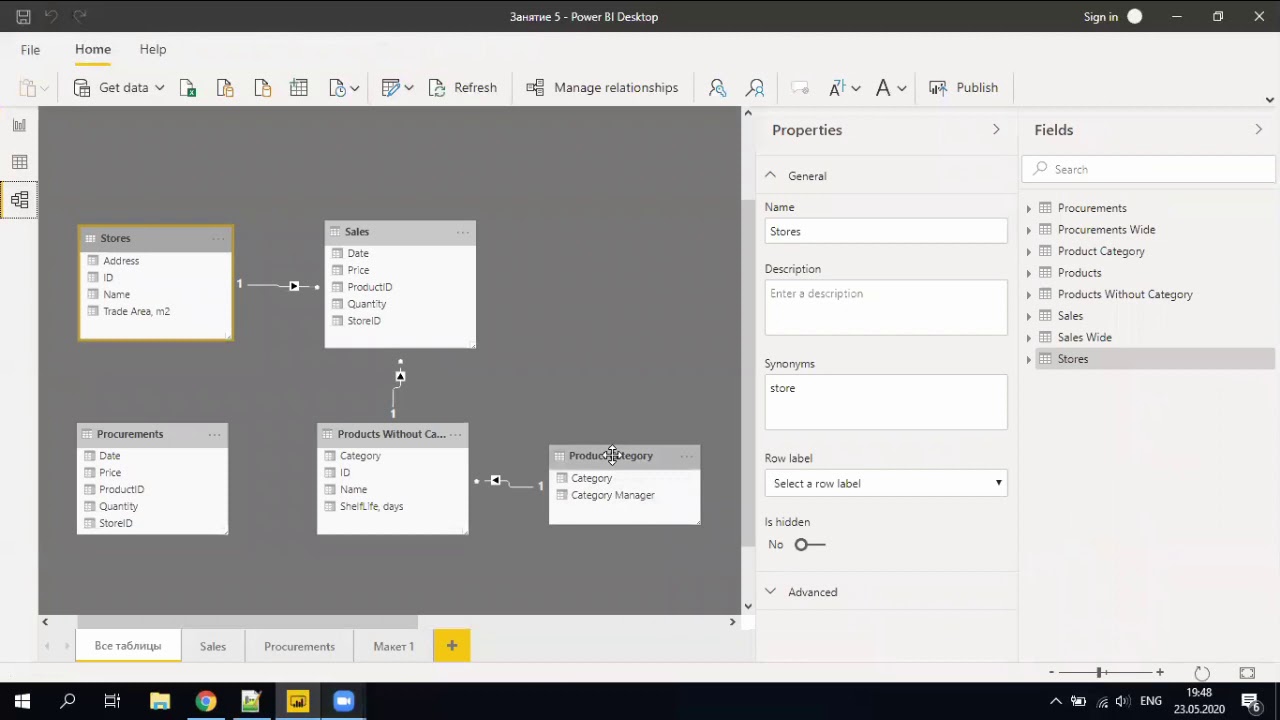Open more options for Product Category table

pyautogui.click(x=686, y=456)
